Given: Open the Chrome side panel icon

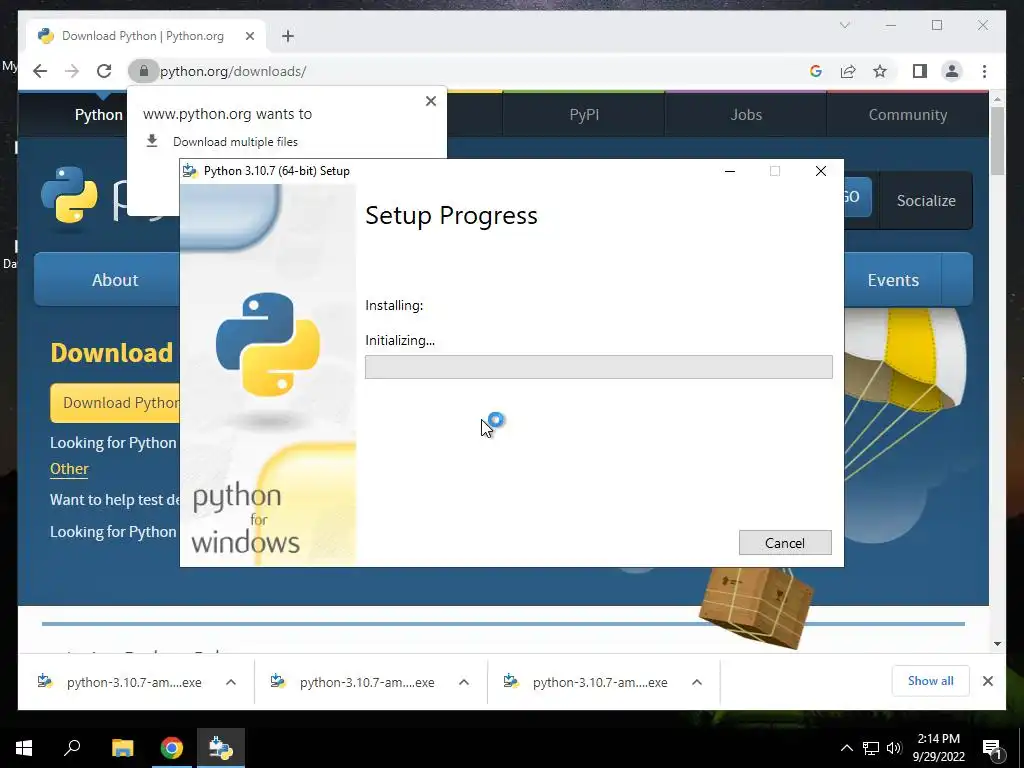Looking at the screenshot, I should (920, 71).
